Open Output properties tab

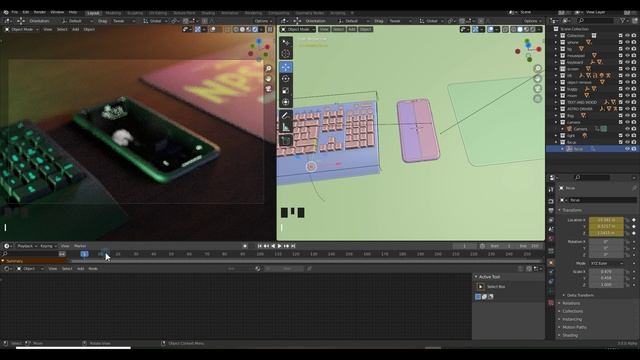click(551, 211)
